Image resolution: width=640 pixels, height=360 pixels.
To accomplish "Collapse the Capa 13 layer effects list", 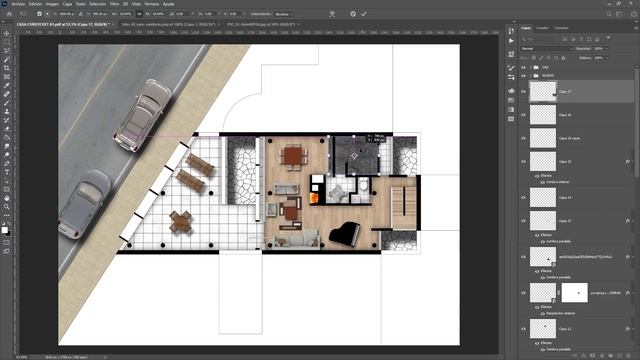I will [632, 221].
